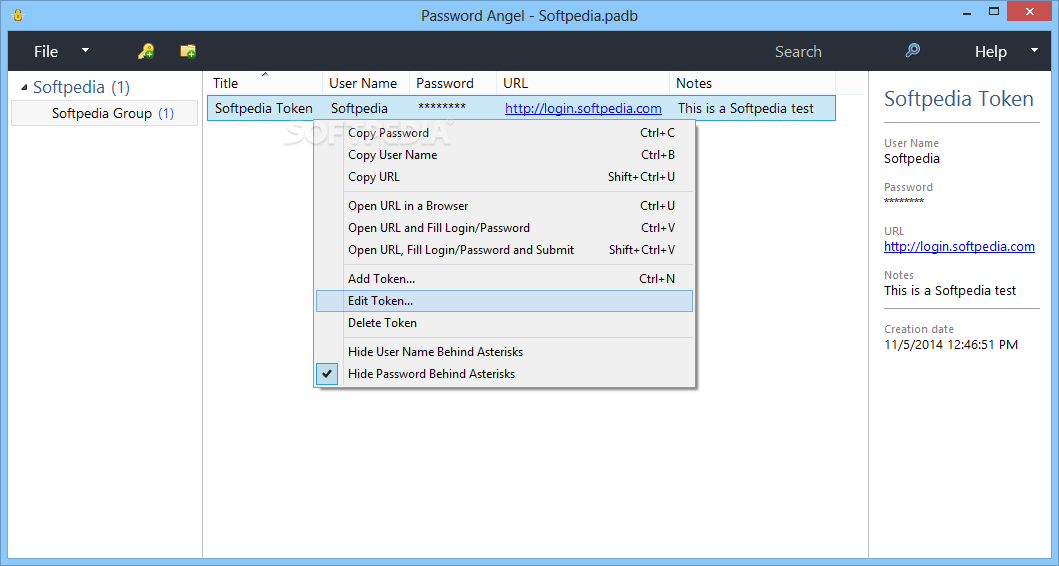Toggle Hide User Name Behind Asterisks
1059x566 pixels.
coord(505,352)
